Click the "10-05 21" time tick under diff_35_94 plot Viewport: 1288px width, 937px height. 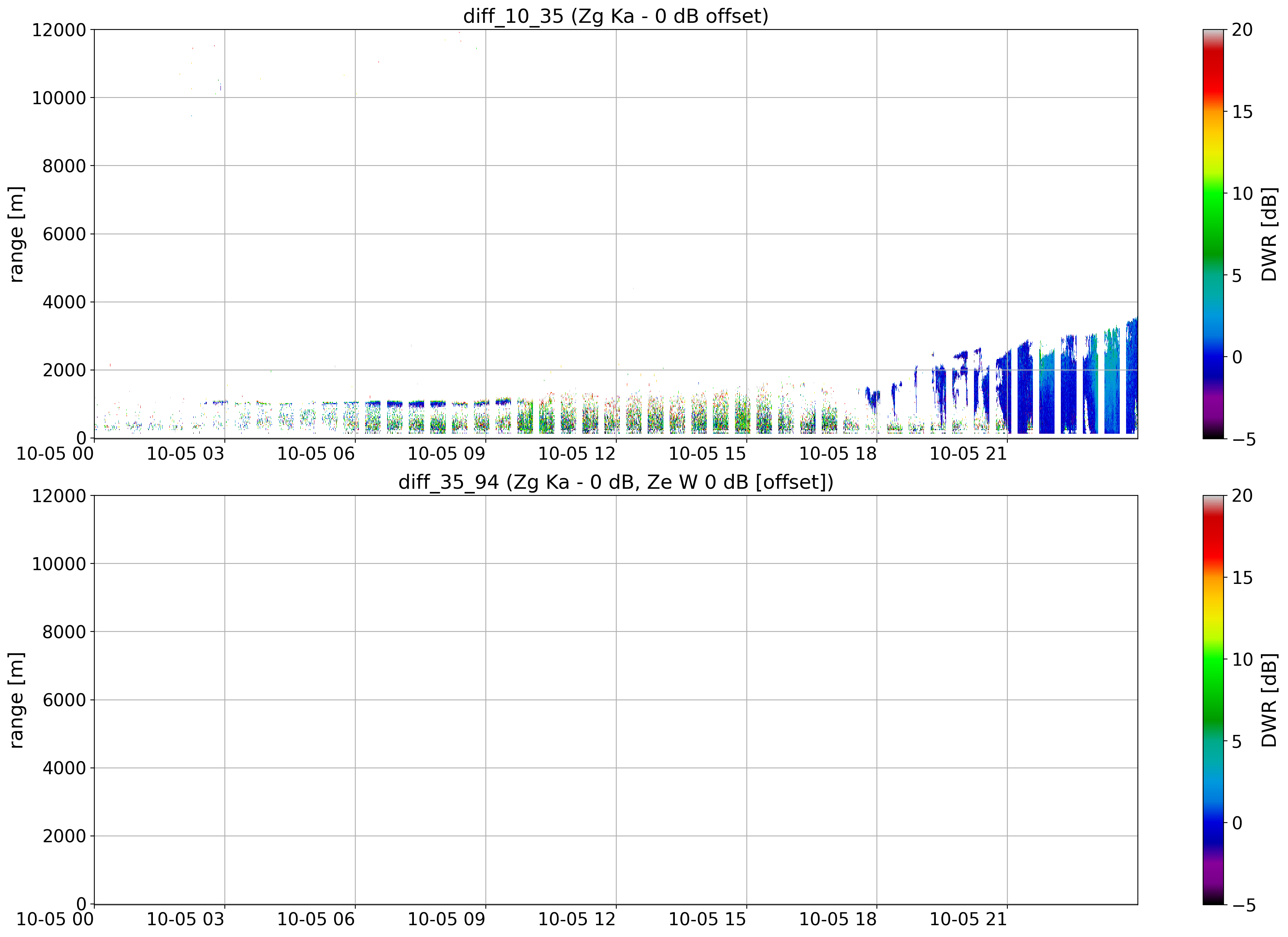click(x=968, y=919)
